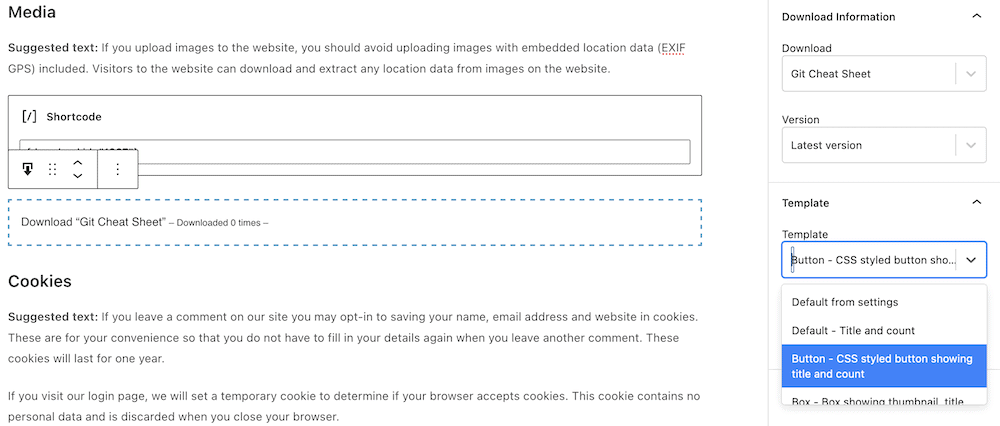The height and width of the screenshot is (426, 1000).
Task: Click the Shortcode block bracket icon
Action: tap(29, 116)
